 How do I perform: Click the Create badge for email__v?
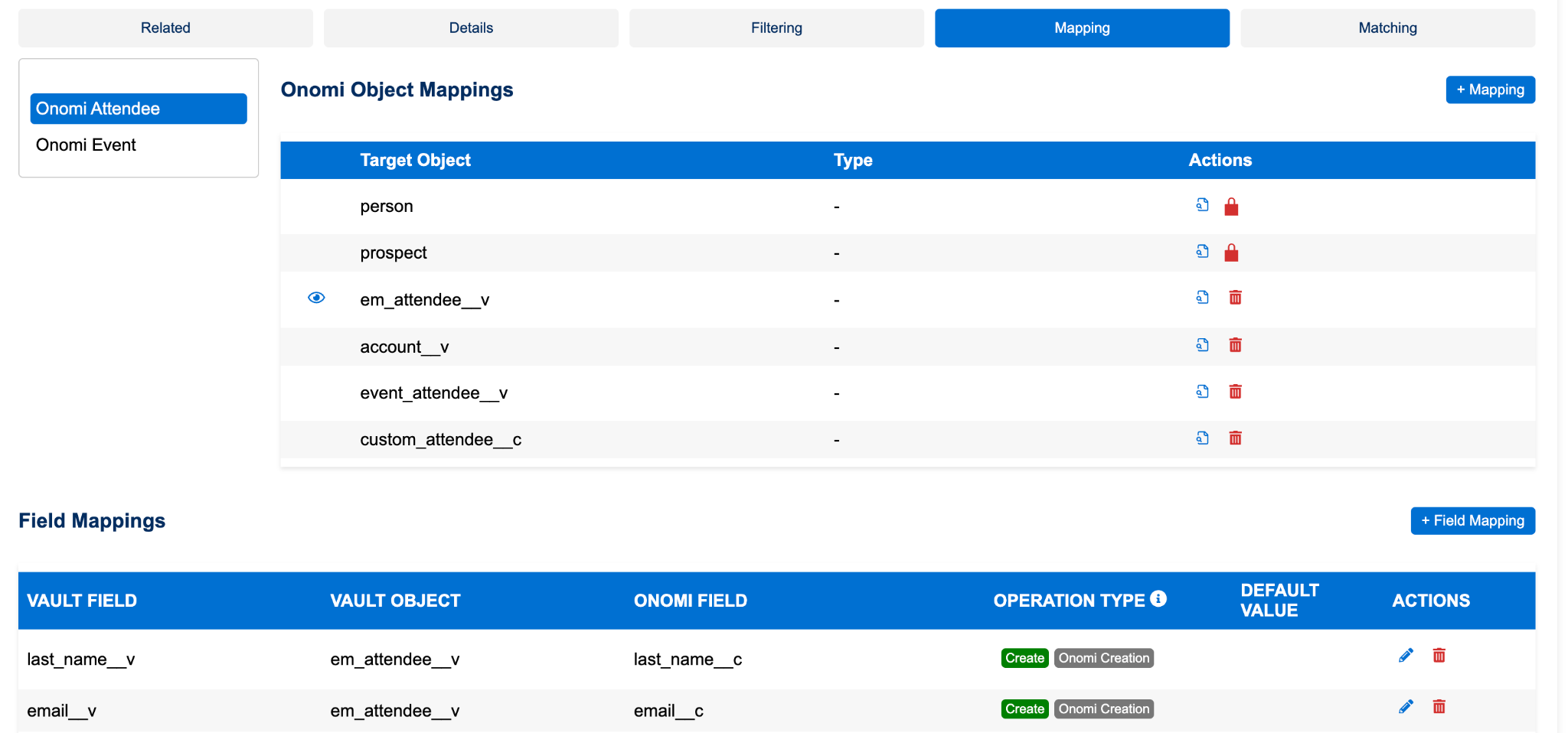(1024, 709)
